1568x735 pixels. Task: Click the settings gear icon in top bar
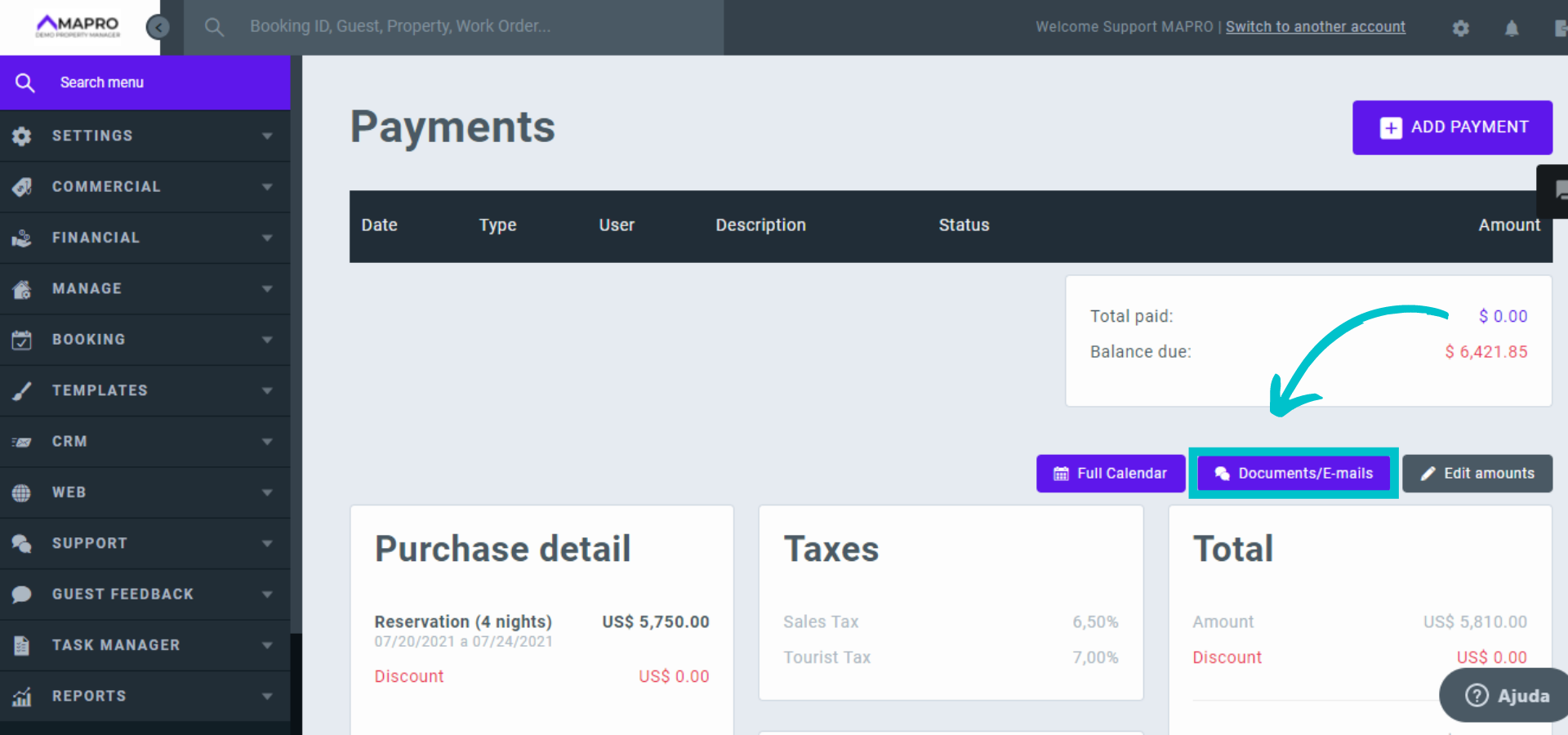[1460, 29]
